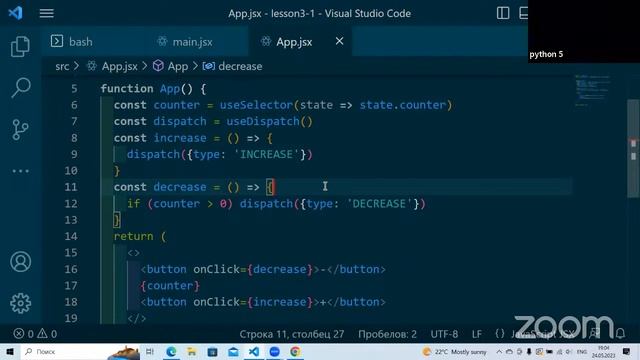Click 'INCREASE' string on line 9
The image size is (640, 360).
point(266,154)
